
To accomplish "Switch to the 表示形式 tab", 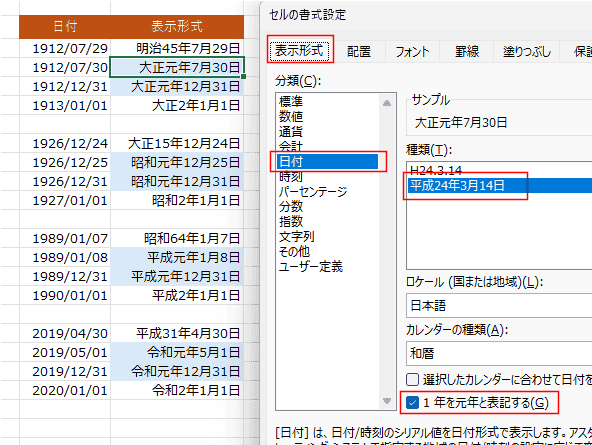I will click(299, 50).
